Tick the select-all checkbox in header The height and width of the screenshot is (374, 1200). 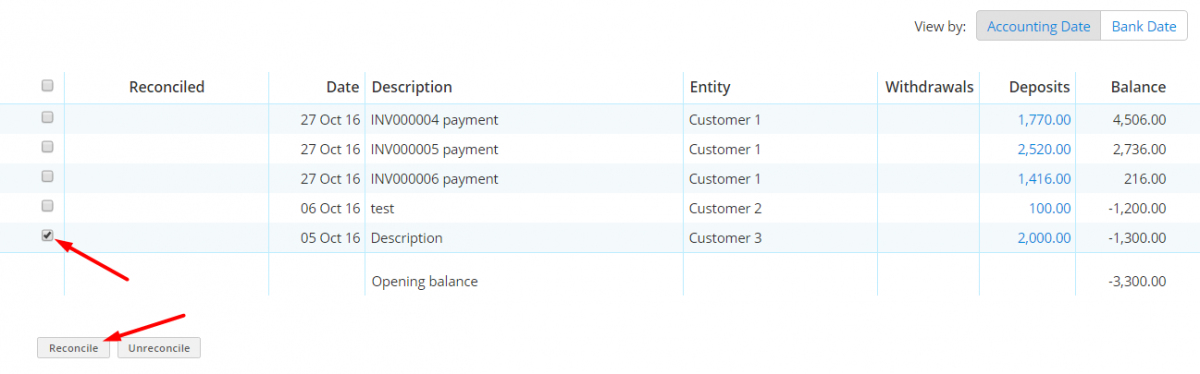pyautogui.click(x=47, y=86)
